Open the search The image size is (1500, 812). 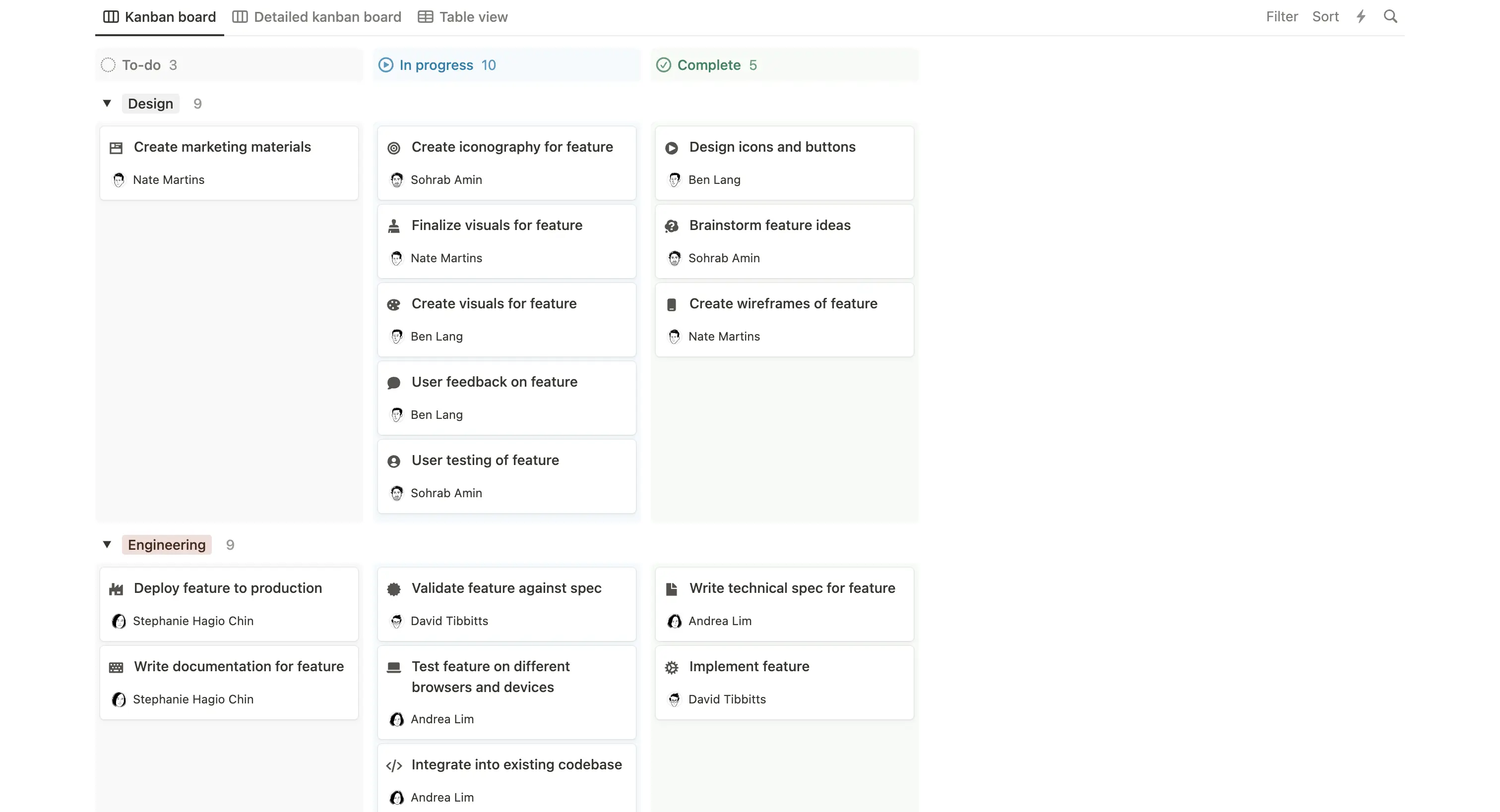(x=1391, y=16)
